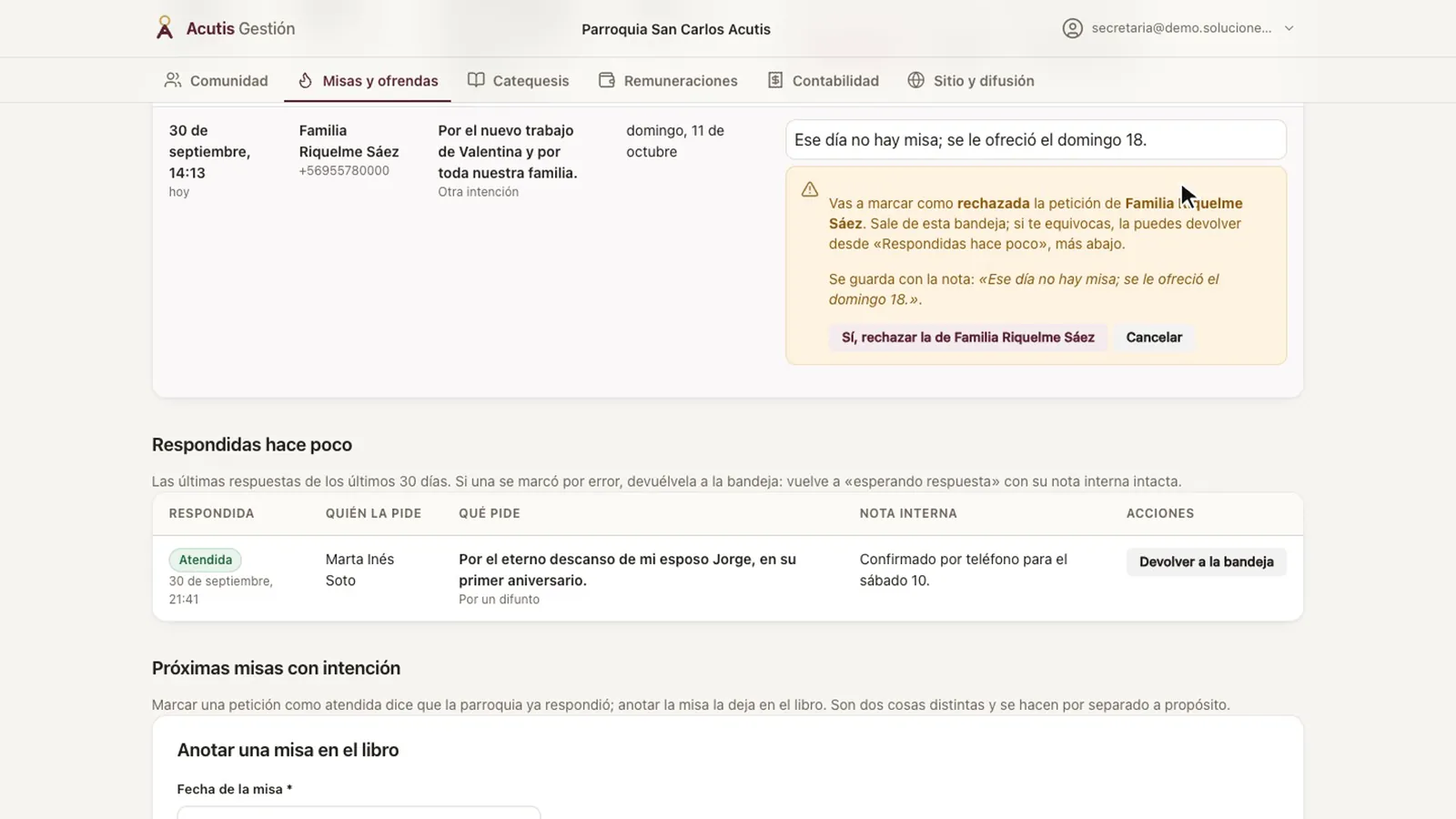This screenshot has height=819, width=1456.
Task: Confirm rejecting Familia Riquelme Sáez request
Action: [x=967, y=338]
